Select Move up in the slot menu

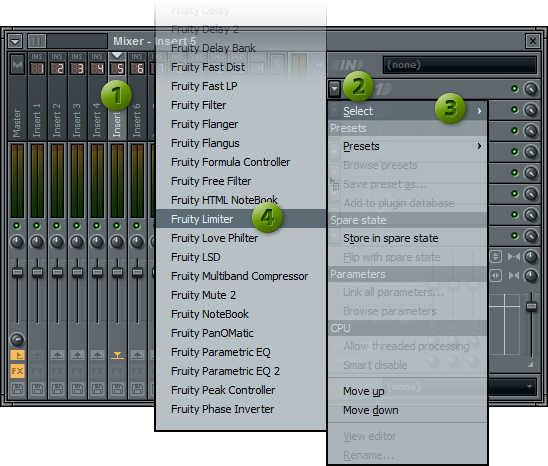(407, 391)
